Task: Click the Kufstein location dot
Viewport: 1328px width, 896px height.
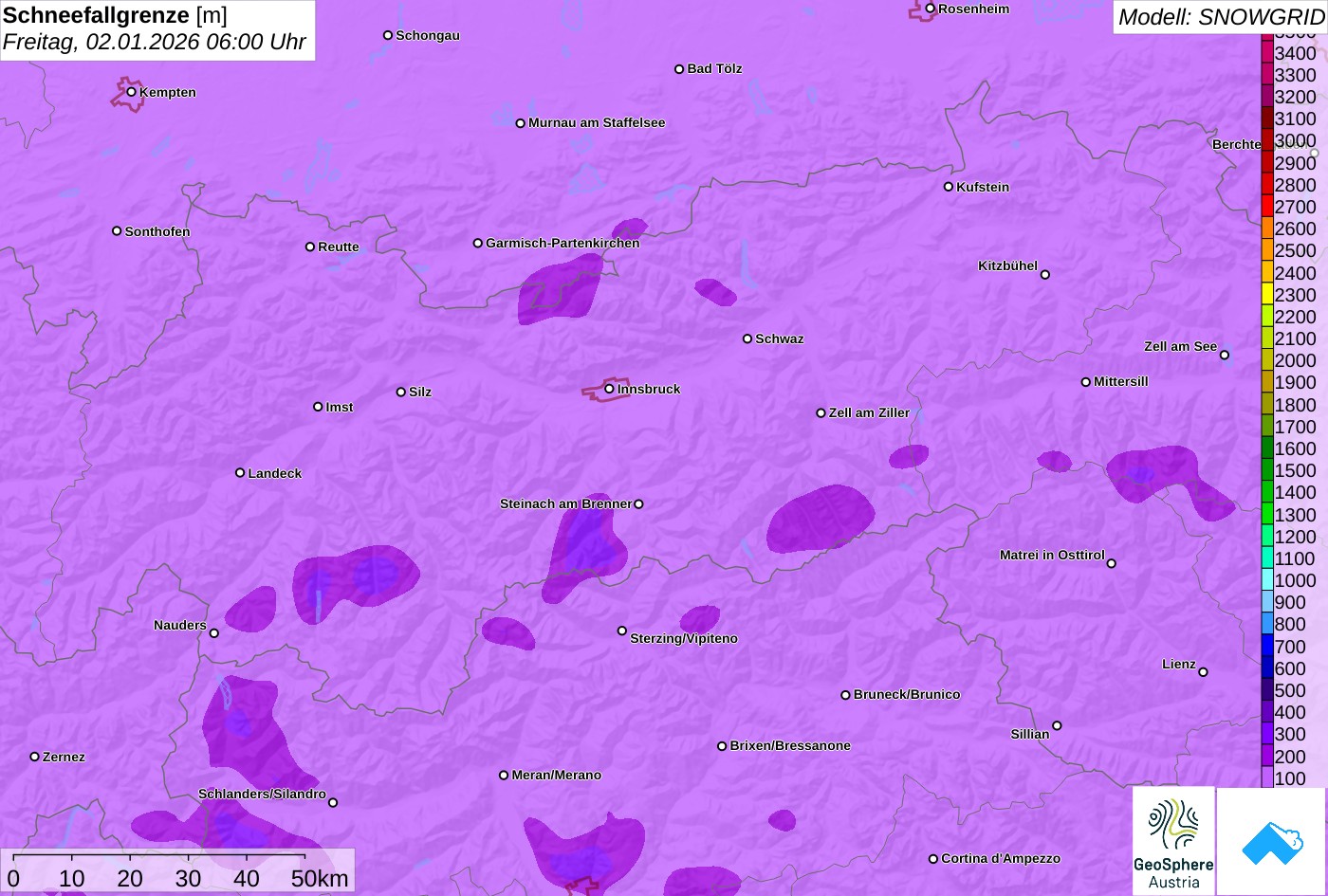Action: tap(949, 187)
